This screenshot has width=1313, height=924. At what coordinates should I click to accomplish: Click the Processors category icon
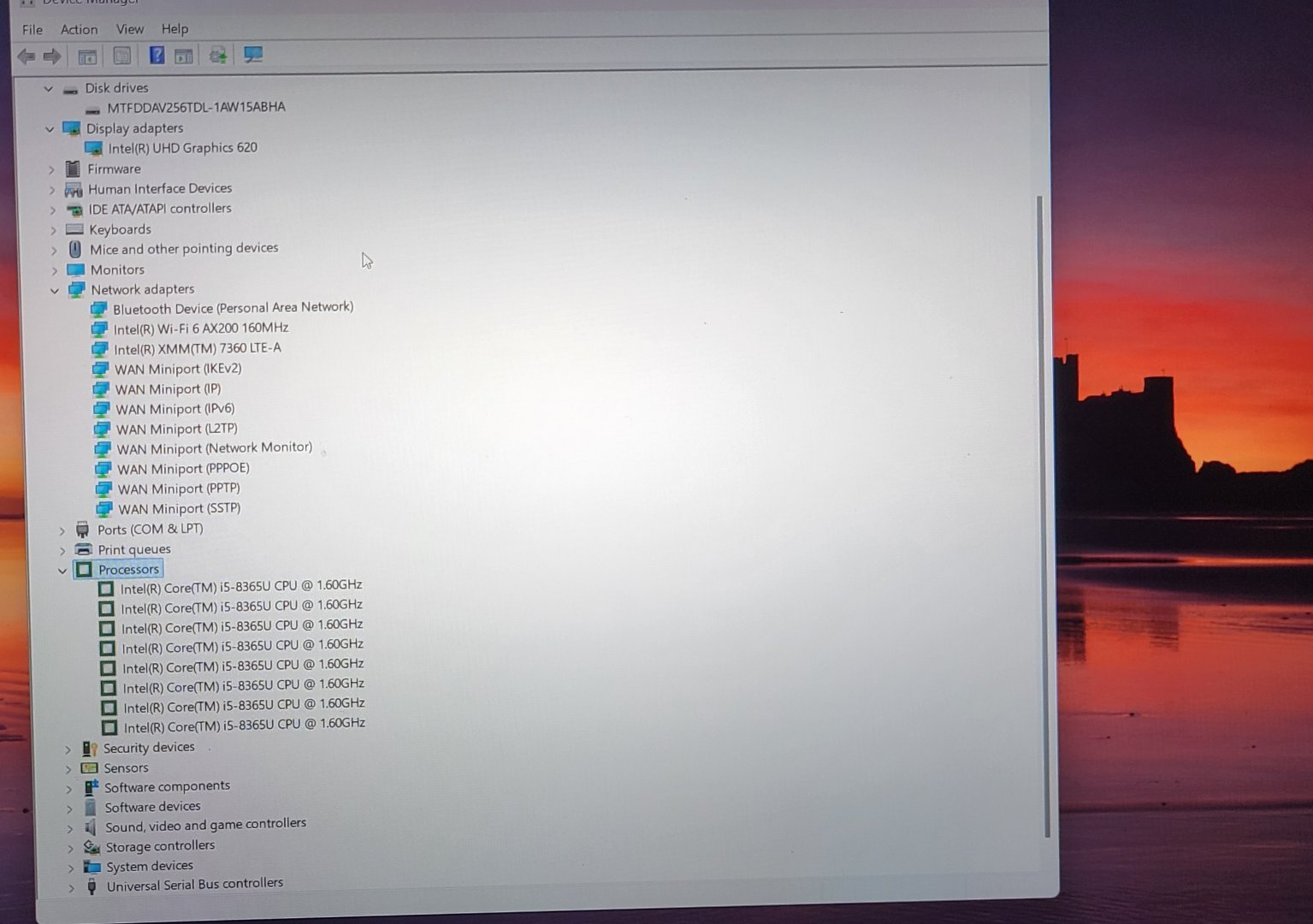pyautogui.click(x=84, y=570)
